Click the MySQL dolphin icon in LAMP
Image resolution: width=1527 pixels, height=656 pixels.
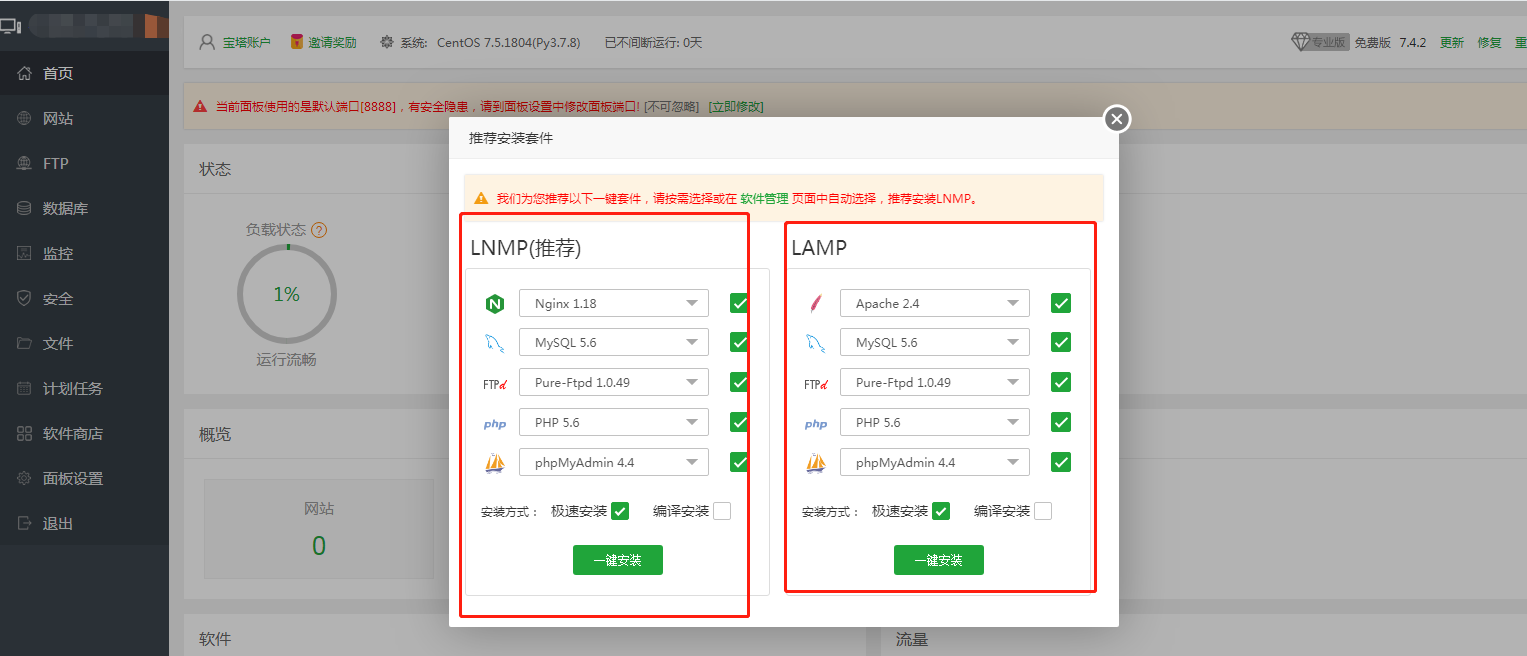tap(815, 343)
